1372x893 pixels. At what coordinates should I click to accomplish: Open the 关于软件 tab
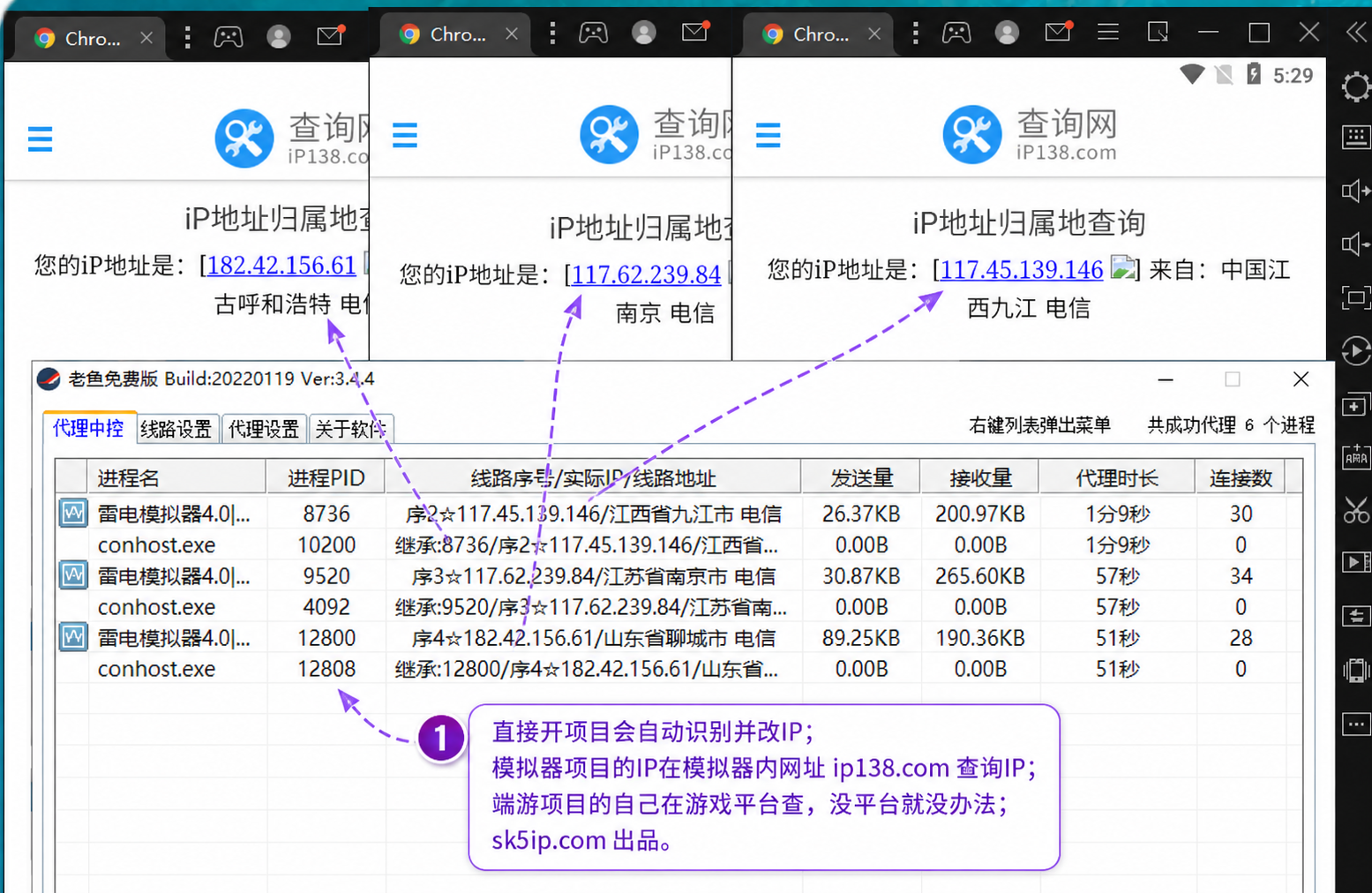click(350, 429)
